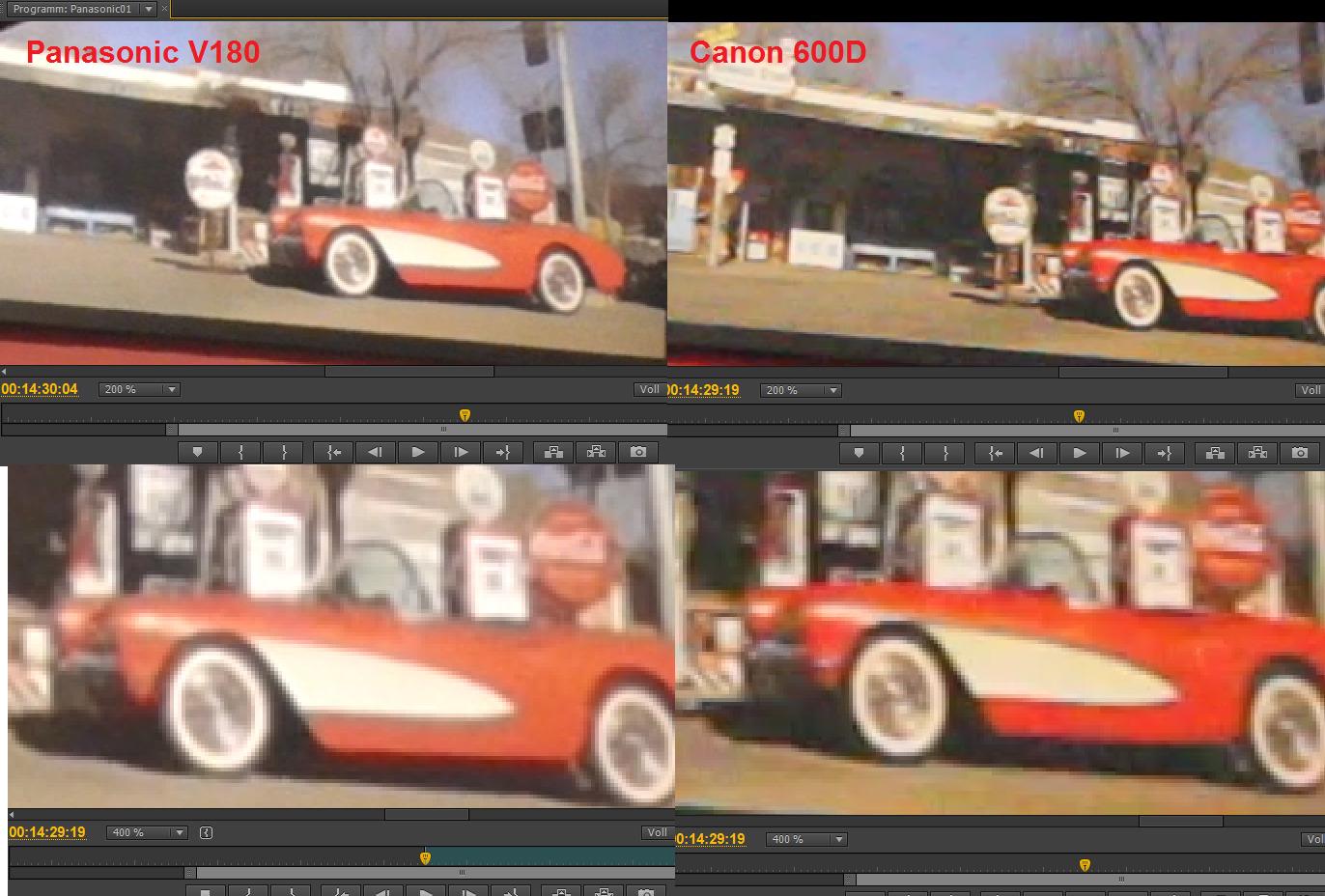
Task: Go to Out point, Canon 600D monitor
Action: (1165, 453)
